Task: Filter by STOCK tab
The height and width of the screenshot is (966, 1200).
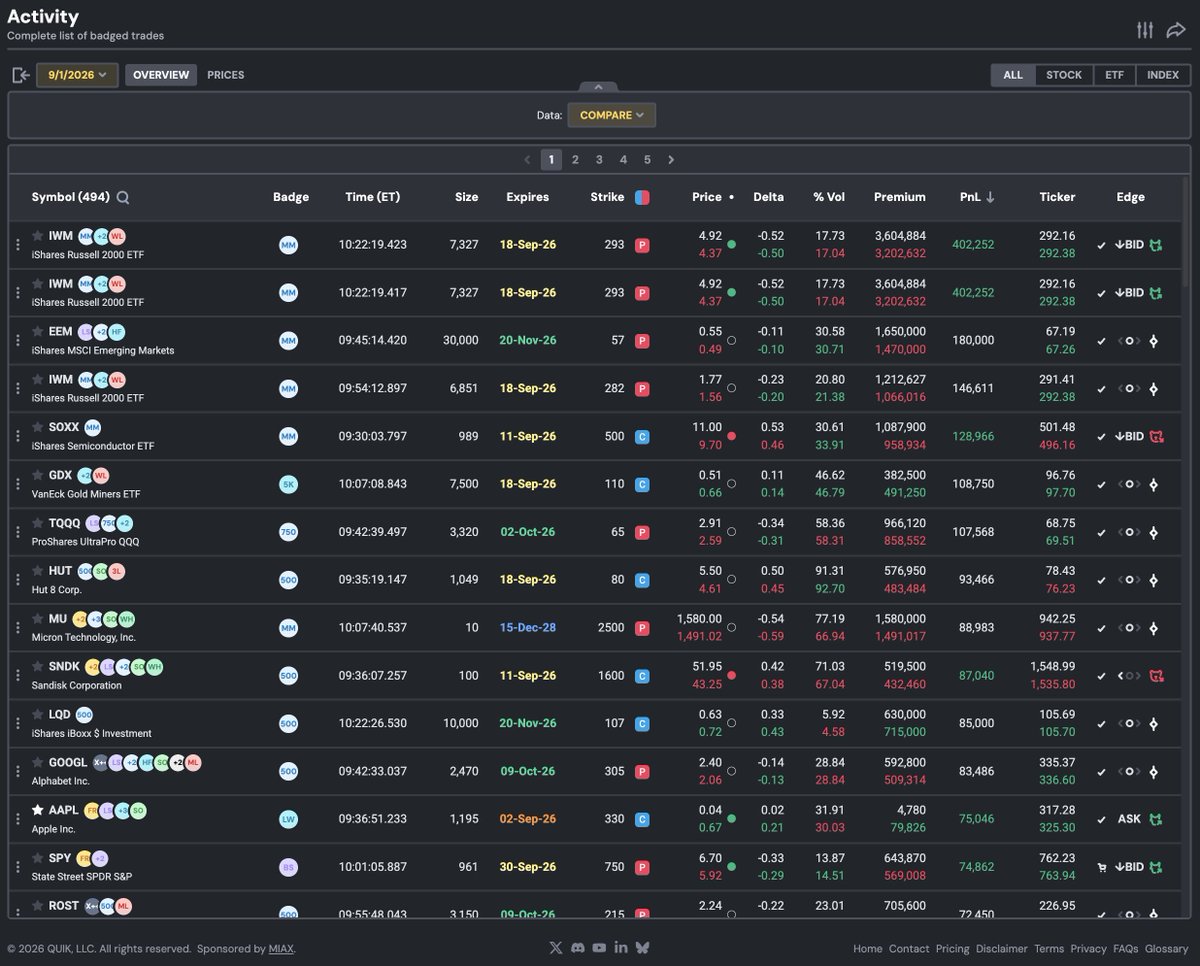Action: click(1064, 75)
